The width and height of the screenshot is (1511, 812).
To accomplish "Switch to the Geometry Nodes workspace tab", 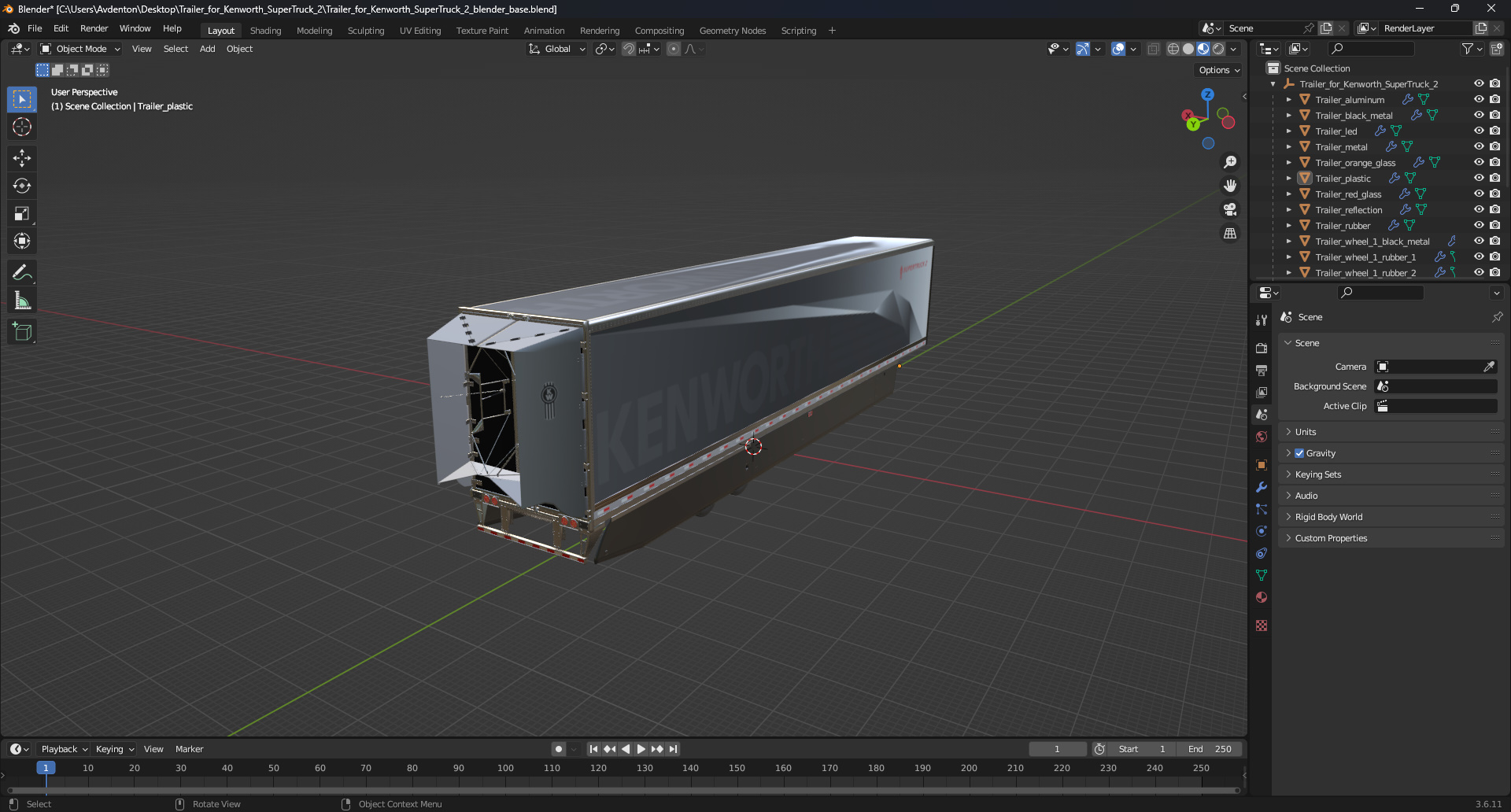I will tap(733, 31).
